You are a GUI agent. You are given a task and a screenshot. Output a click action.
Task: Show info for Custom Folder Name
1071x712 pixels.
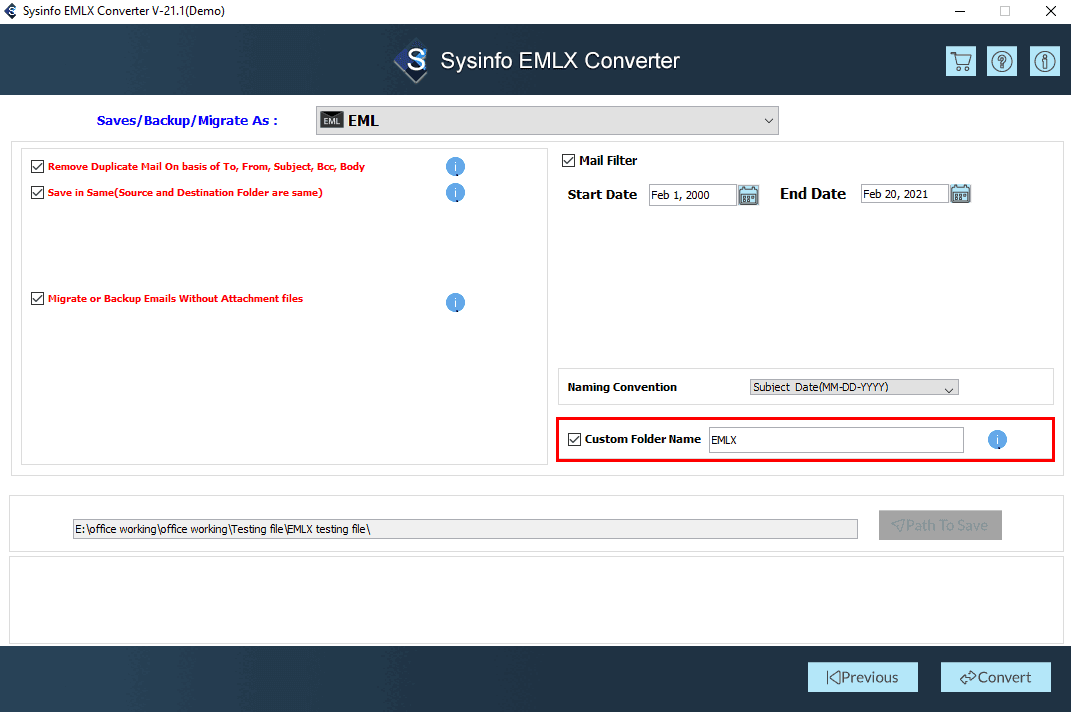tap(997, 439)
